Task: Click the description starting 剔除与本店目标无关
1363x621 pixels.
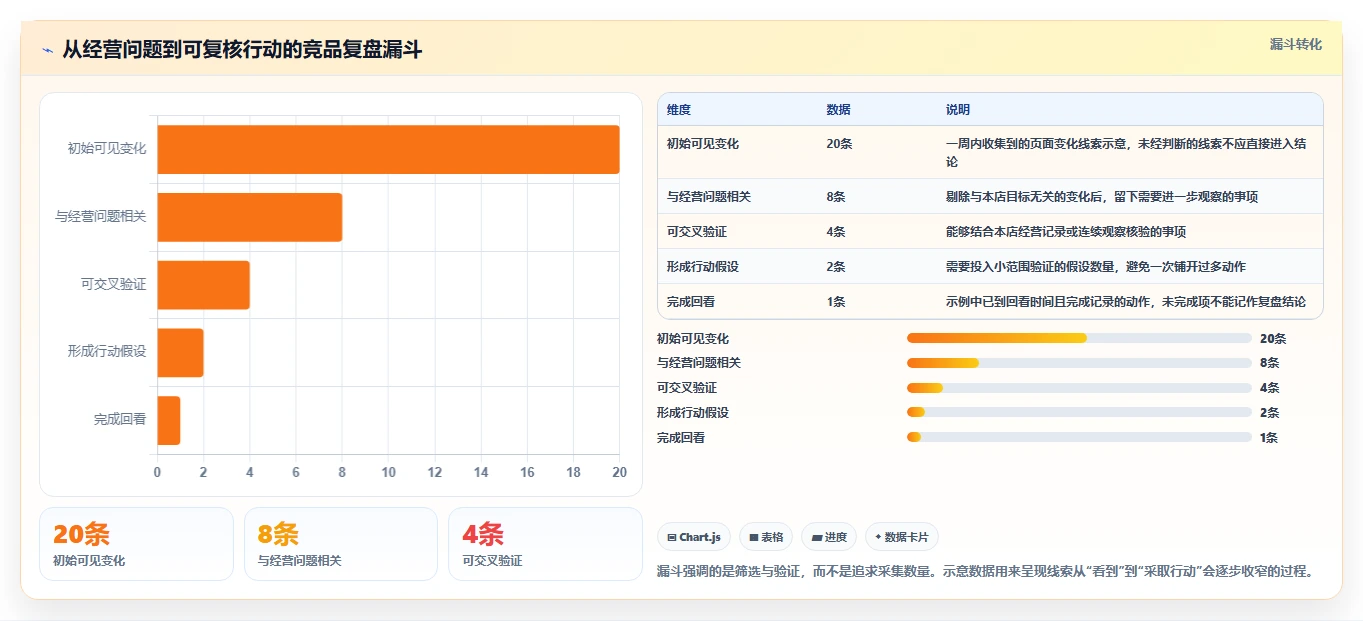Action: click(x=1102, y=197)
